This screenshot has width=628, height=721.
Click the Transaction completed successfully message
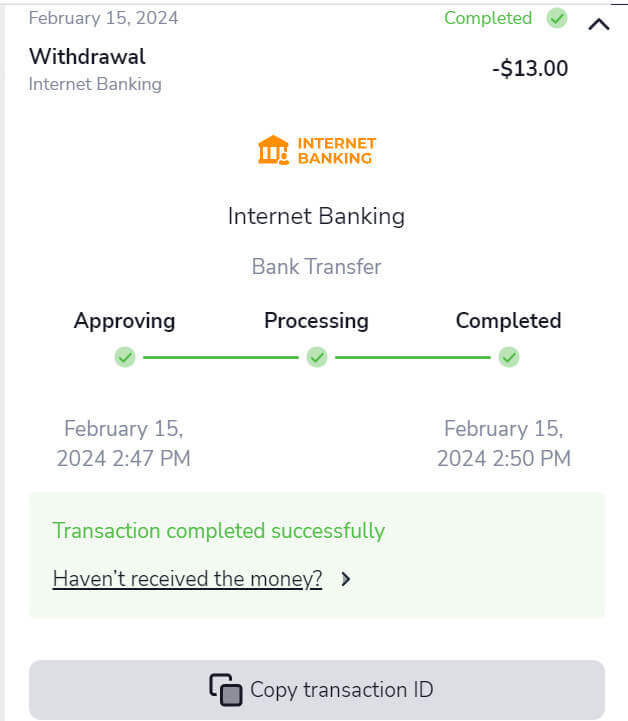coord(218,530)
